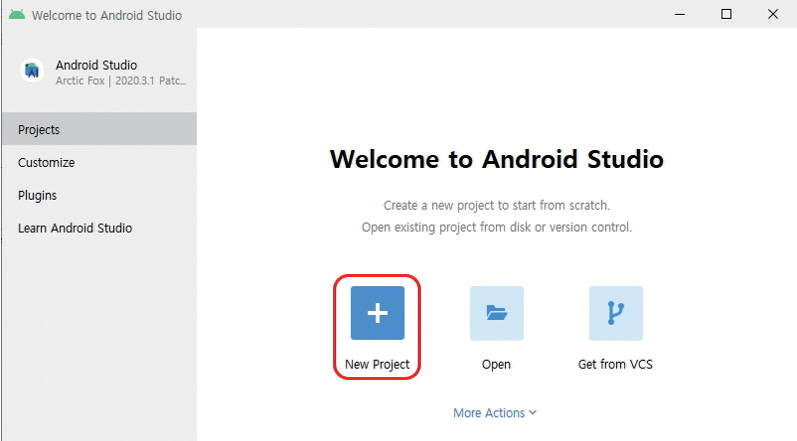
Task: Click the Android Studio logo in sidebar
Action: (32, 70)
